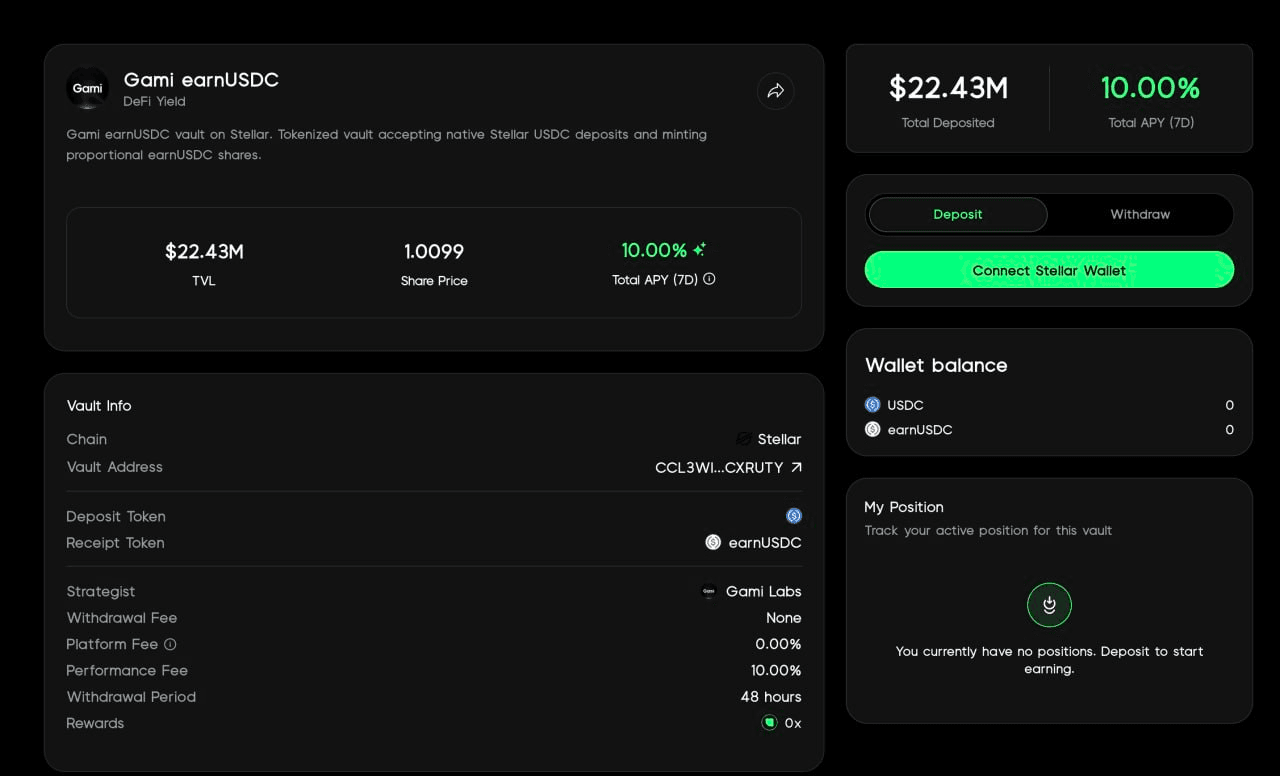Screen dimensions: 1280x776
Task: Click the Platform Fee value 0.00%
Action: coord(778,644)
